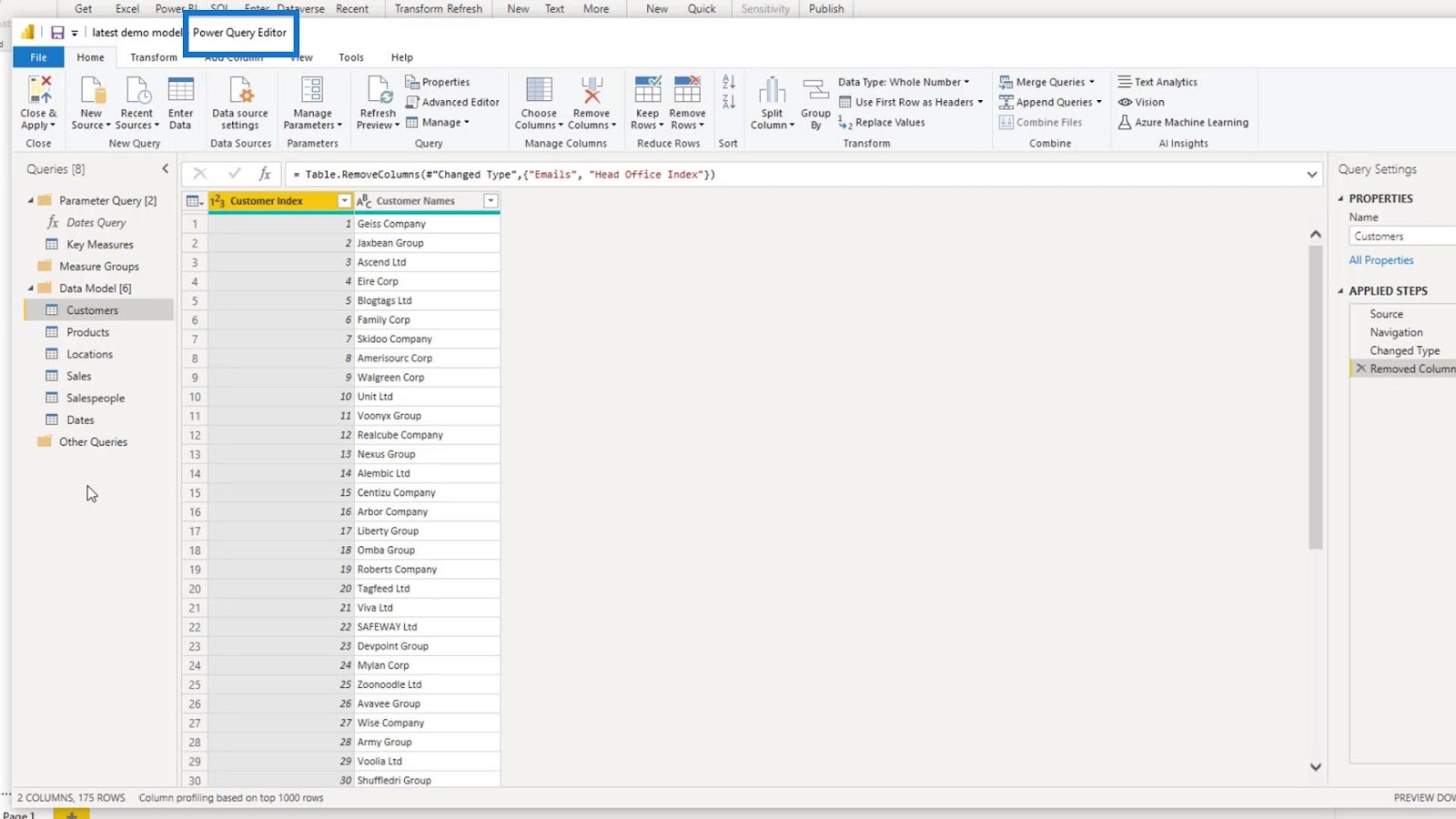Open the File menu

click(x=38, y=57)
